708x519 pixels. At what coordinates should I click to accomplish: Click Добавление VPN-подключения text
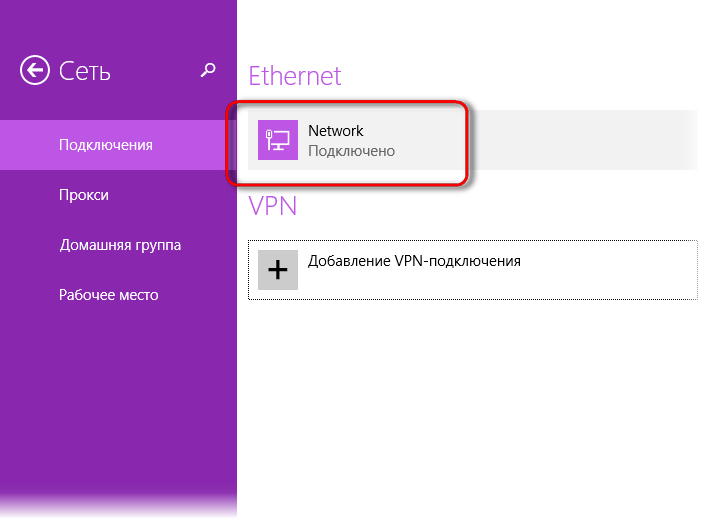(x=414, y=261)
